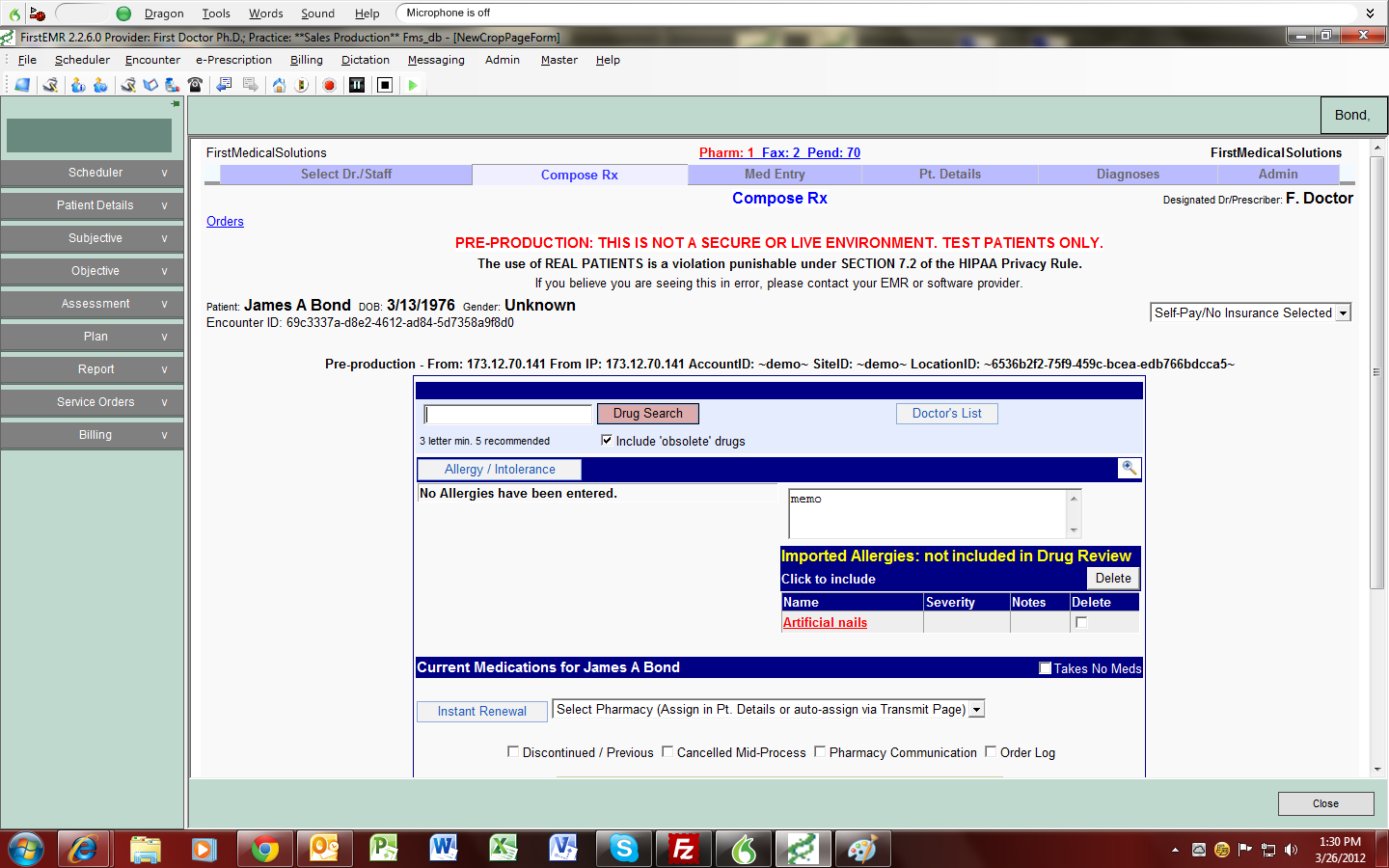The image size is (1389, 868).
Task: Click the Artificial nails allergy link
Action: pos(825,622)
